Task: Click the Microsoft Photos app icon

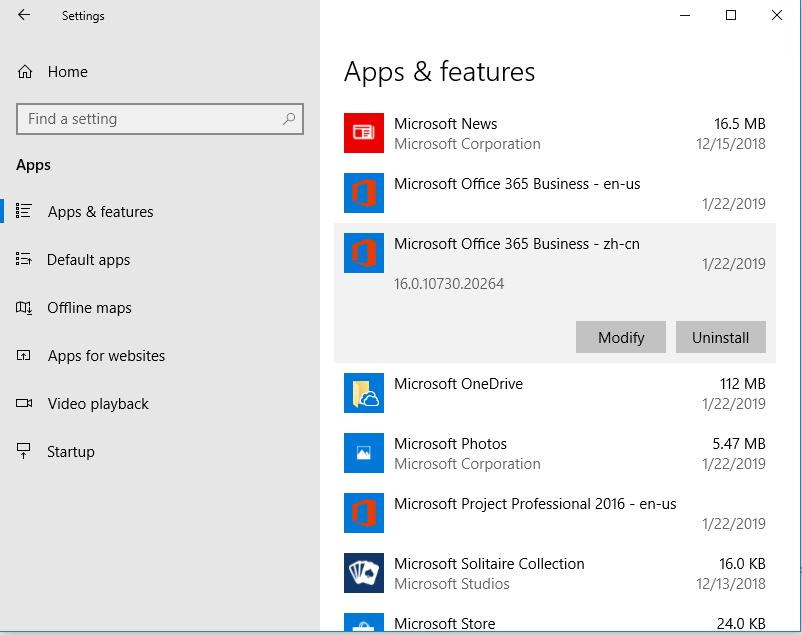Action: pos(364,453)
